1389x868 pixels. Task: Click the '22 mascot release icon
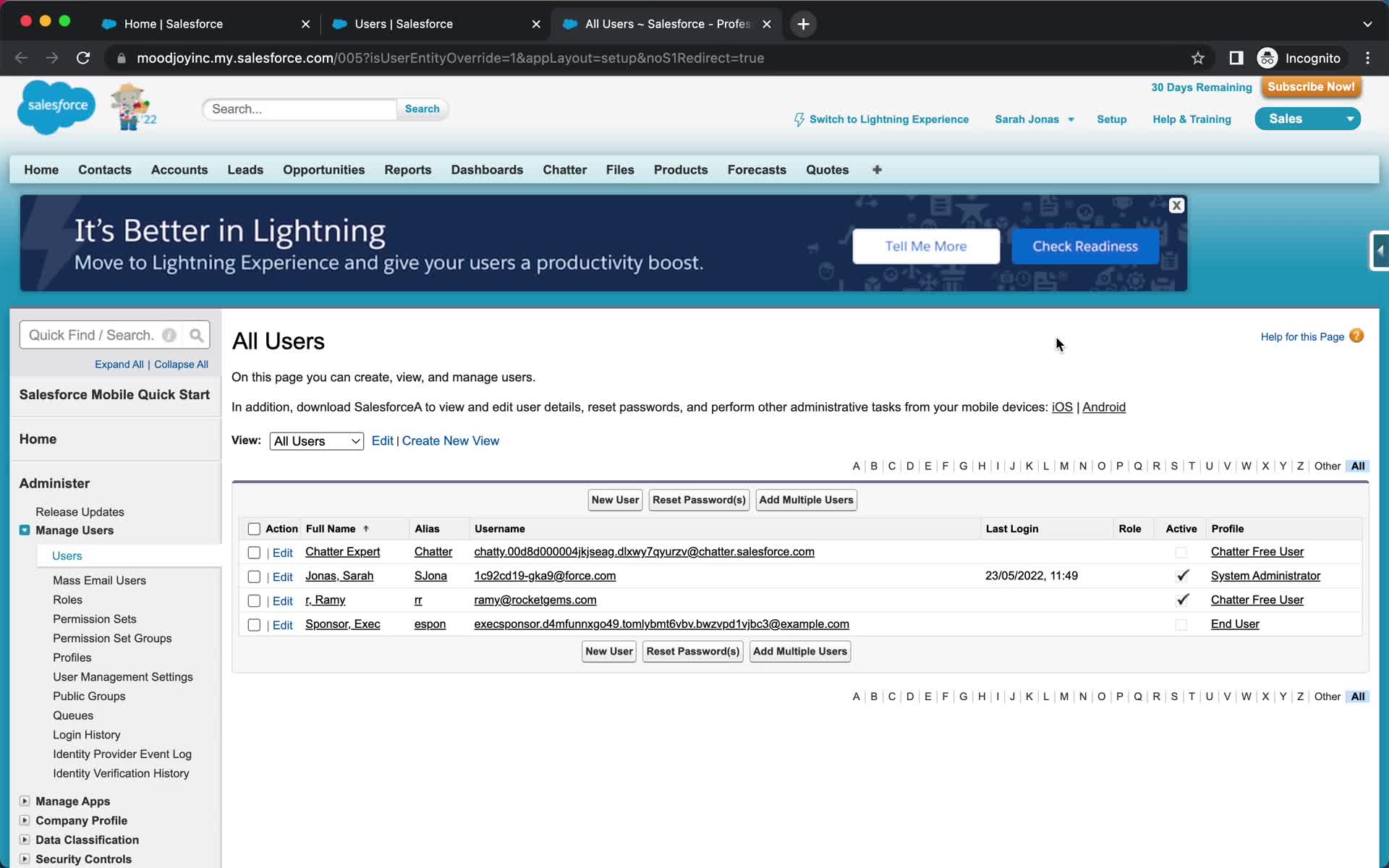coord(132,106)
